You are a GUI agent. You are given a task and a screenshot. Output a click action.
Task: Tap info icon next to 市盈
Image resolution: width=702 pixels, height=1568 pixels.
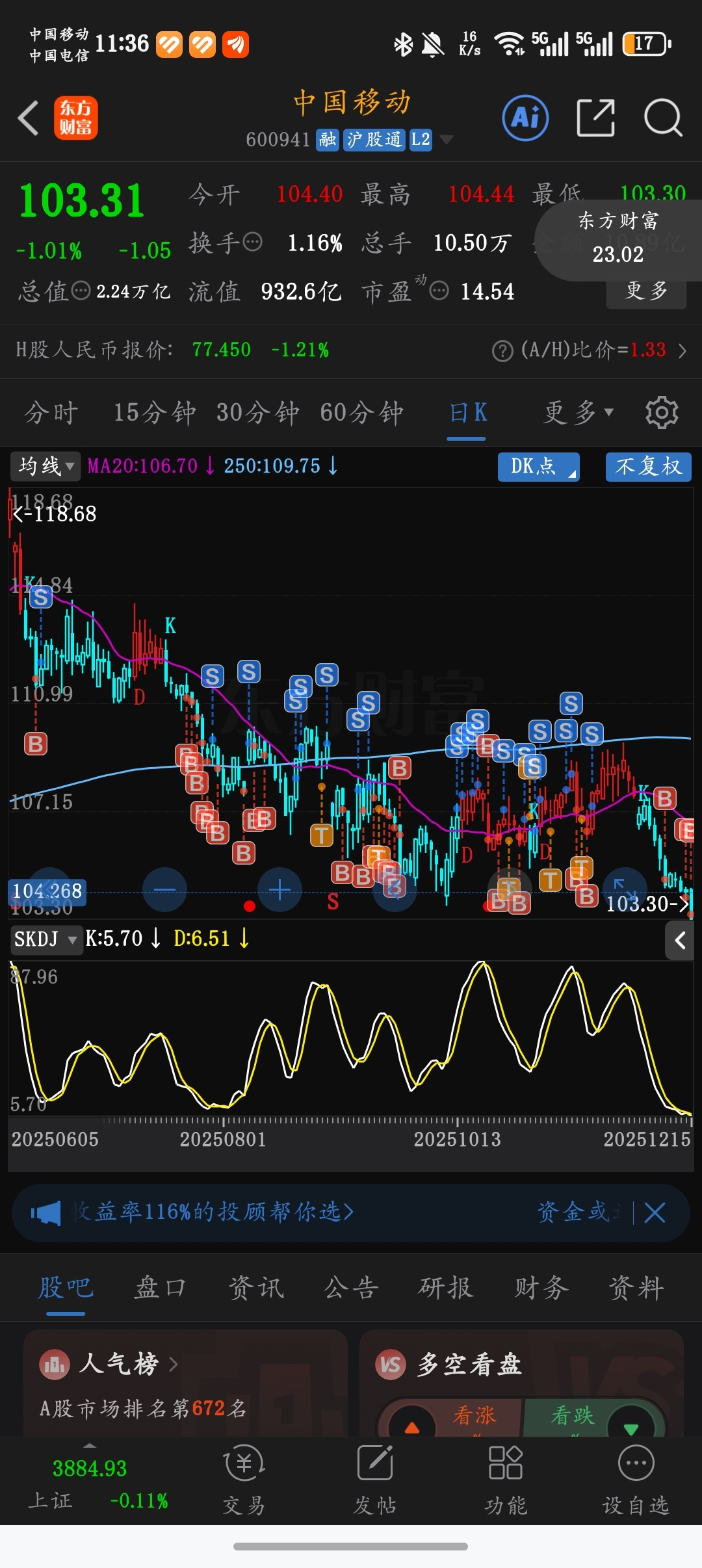439,291
